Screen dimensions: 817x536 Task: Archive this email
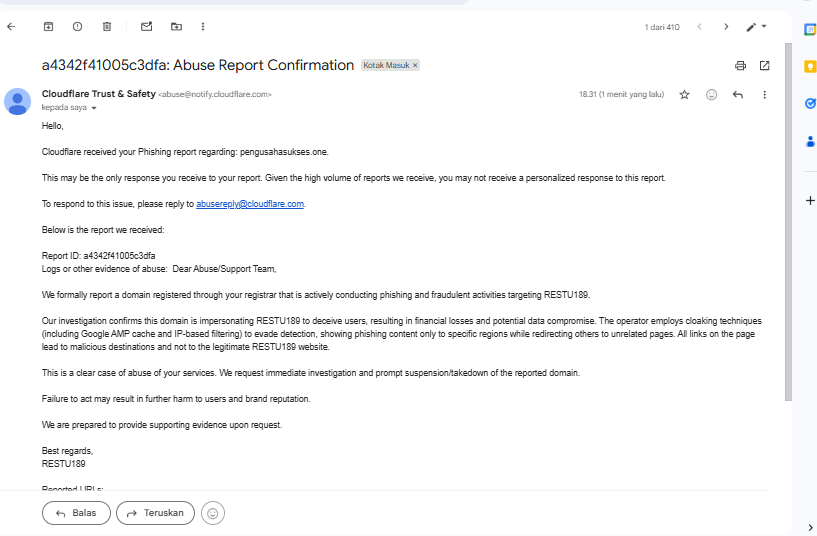(x=48, y=27)
